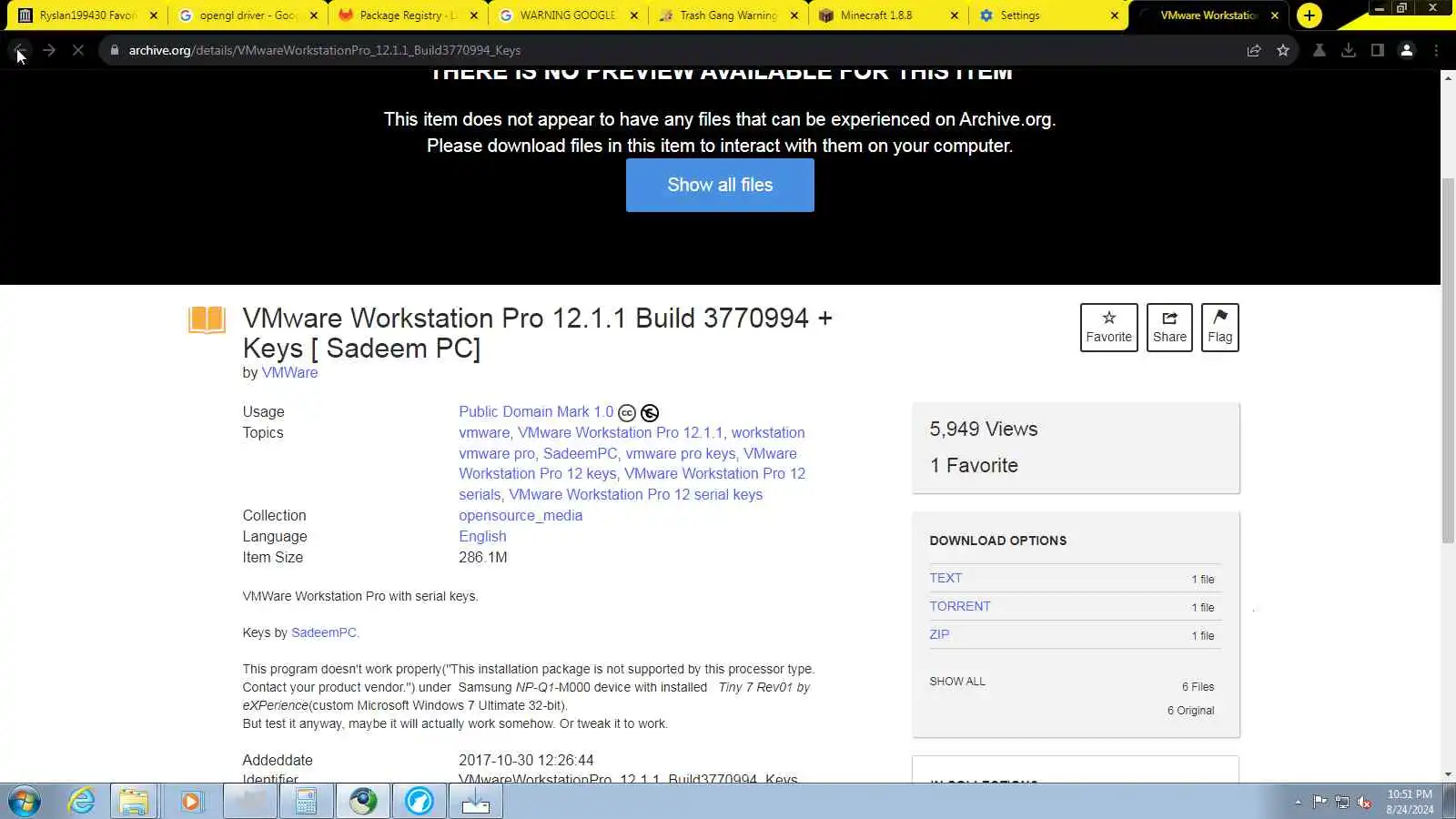Close the Minecraft 1.8.8 tab
Image resolution: width=1456 pixels, height=819 pixels.
(x=955, y=15)
